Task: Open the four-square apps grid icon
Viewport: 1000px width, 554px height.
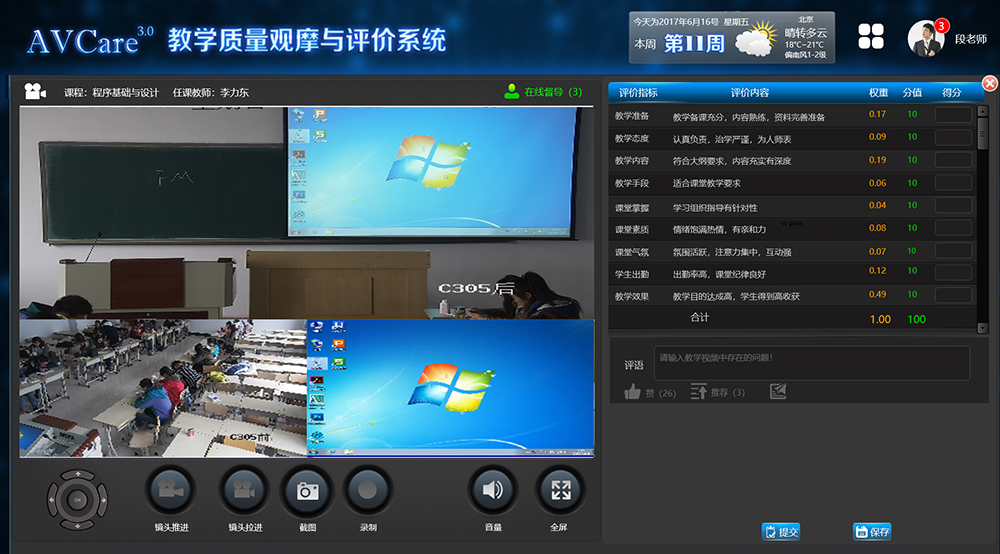Action: tap(871, 37)
